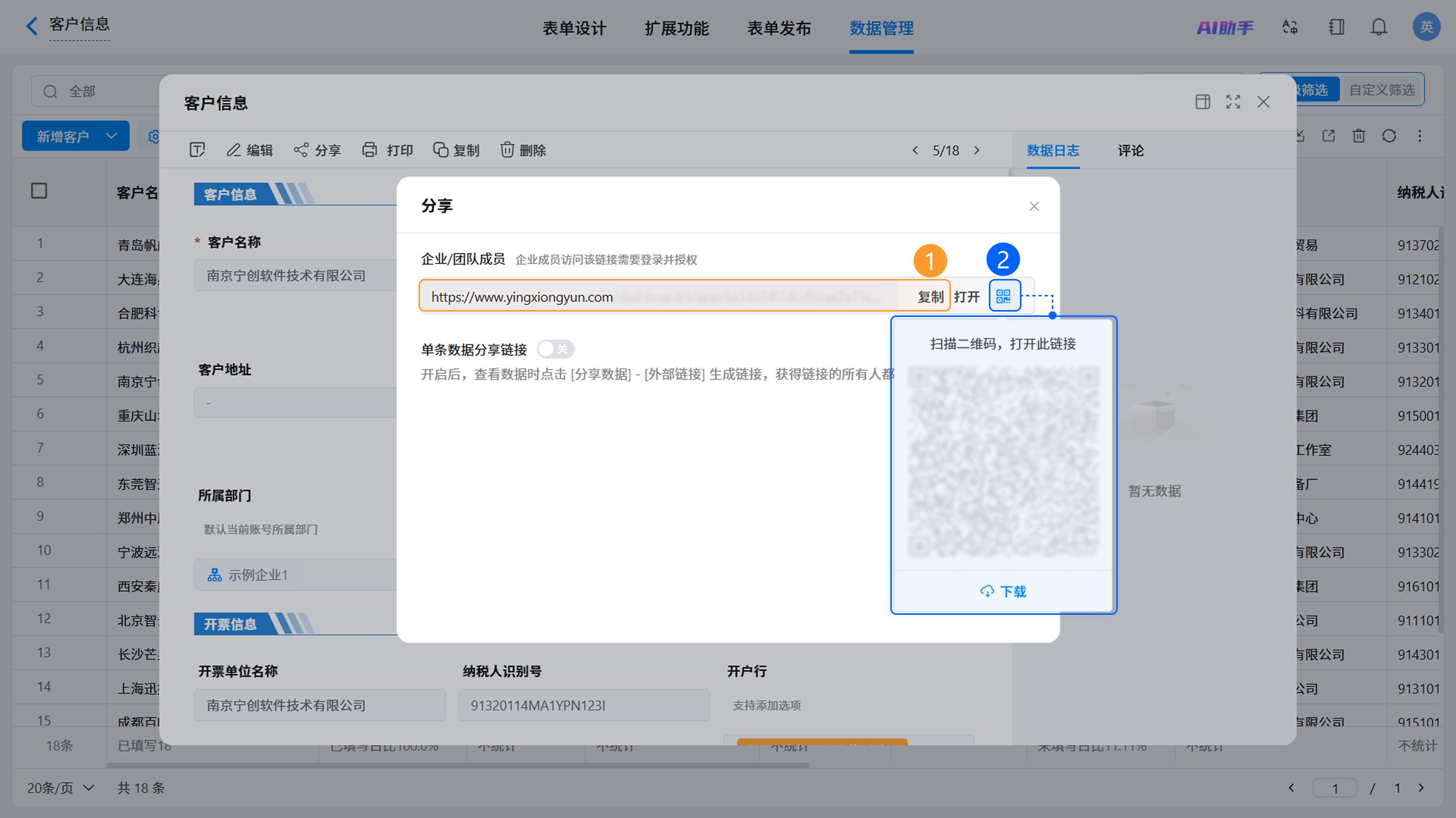This screenshot has height=818, width=1456.
Task: Go to next page arrow in pagination
Action: (x=1421, y=788)
